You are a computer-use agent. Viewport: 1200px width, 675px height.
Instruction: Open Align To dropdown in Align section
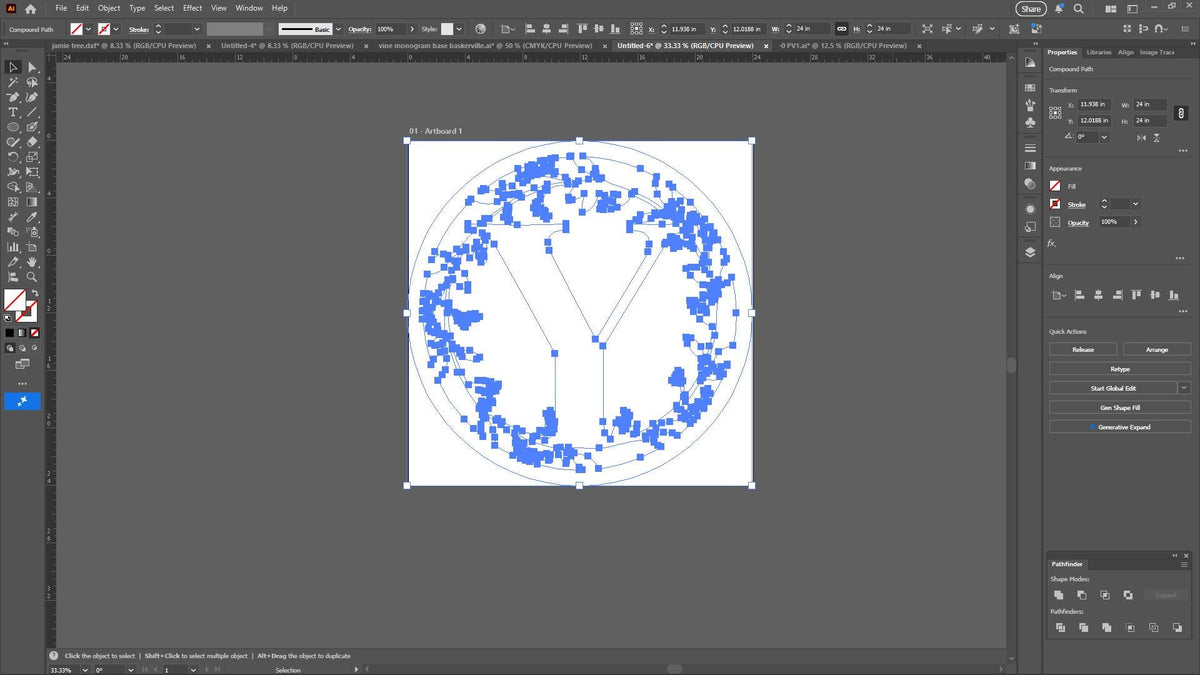(1059, 295)
